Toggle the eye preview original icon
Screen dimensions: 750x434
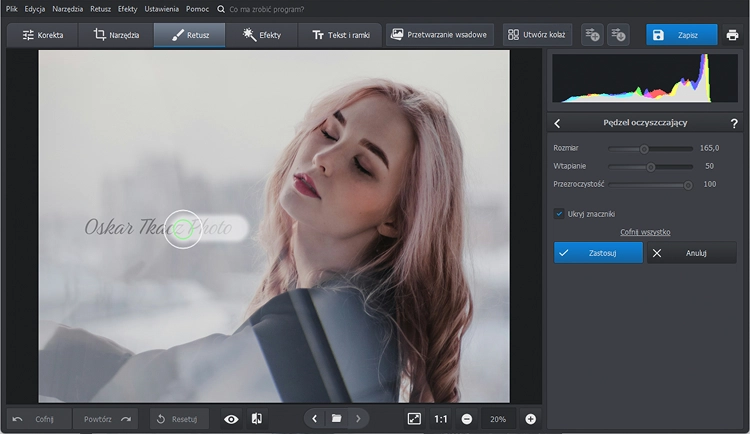pyautogui.click(x=231, y=419)
